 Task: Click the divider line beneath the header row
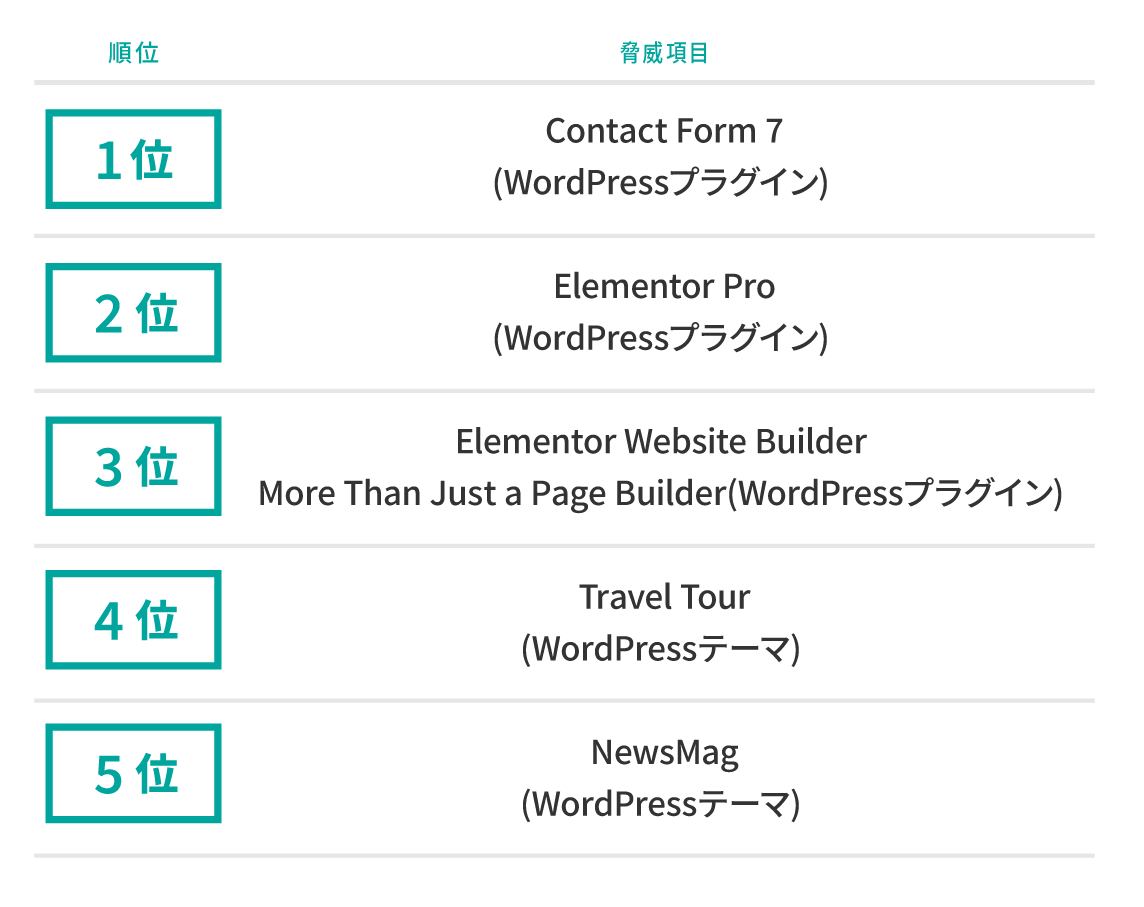pyautogui.click(x=564, y=82)
